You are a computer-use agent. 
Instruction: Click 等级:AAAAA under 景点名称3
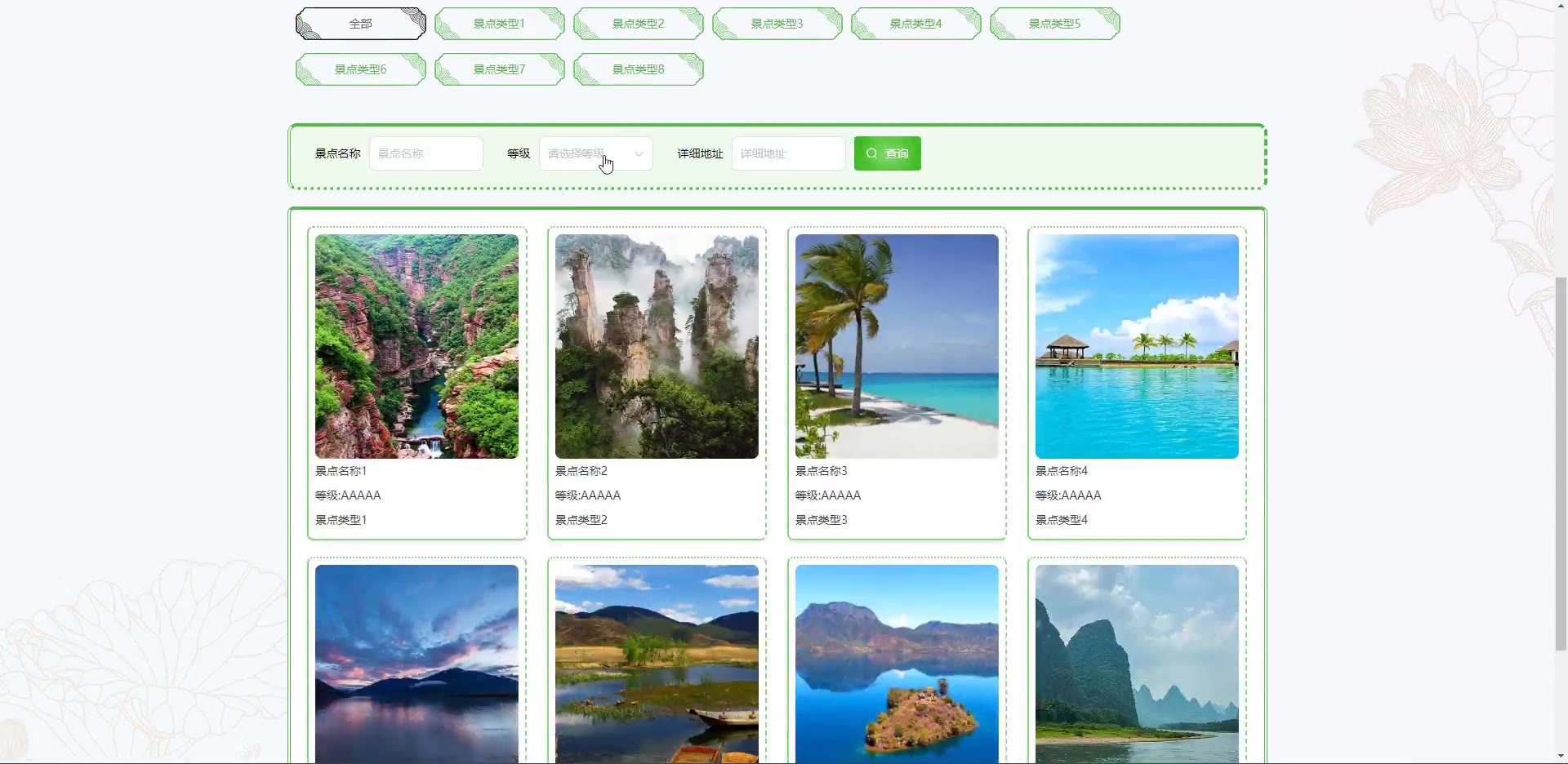(828, 495)
